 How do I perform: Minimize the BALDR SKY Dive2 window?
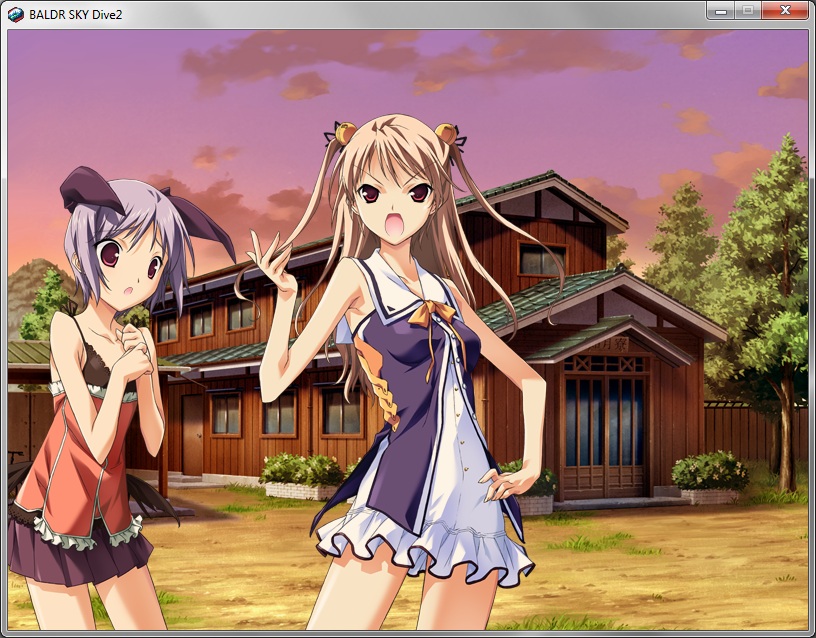[x=721, y=10]
